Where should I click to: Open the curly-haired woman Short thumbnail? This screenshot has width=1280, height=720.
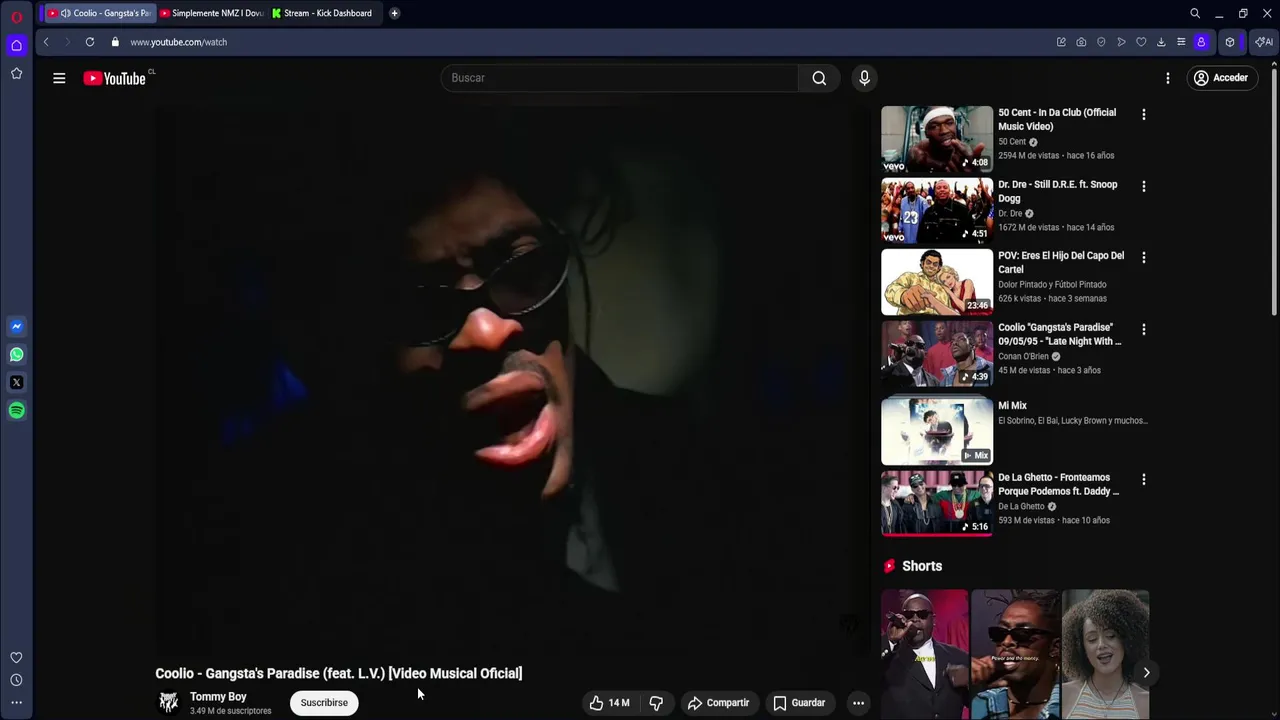click(x=1105, y=654)
